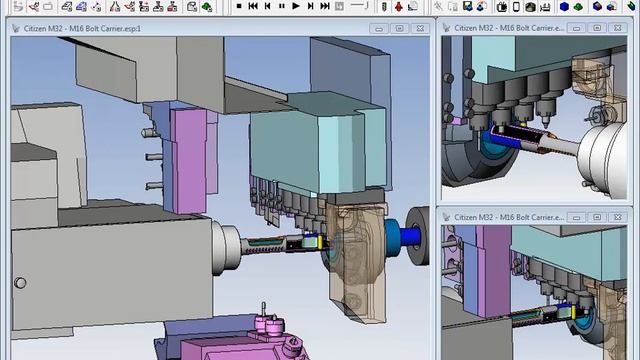Click the greyed-out document icon
The height and width of the screenshot is (360, 640).
(453, 7)
